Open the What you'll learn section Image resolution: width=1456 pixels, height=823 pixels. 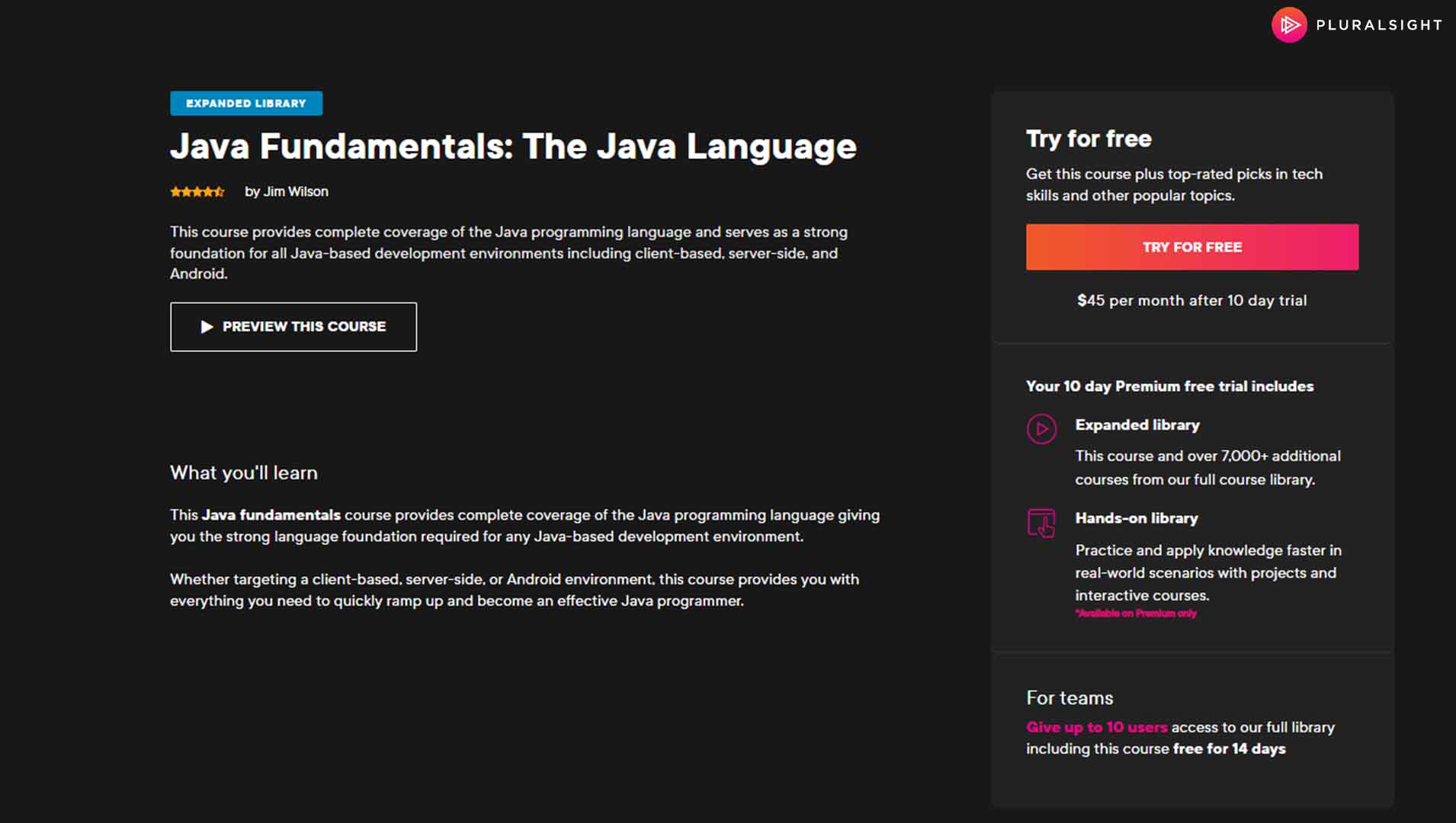click(243, 472)
